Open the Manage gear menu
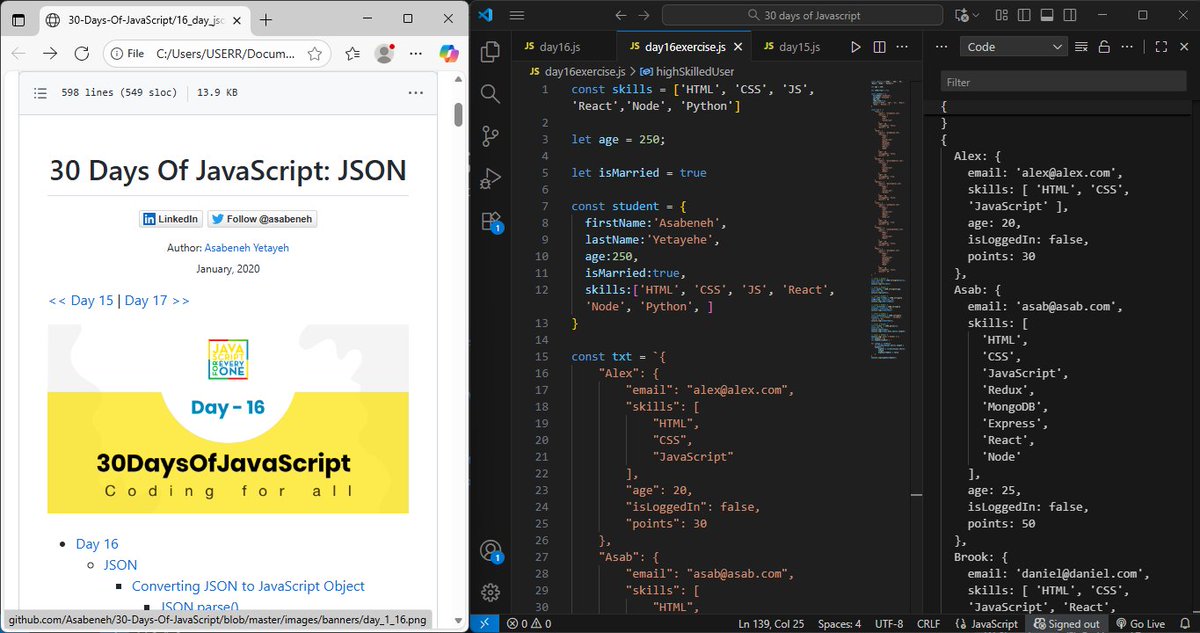1200x633 pixels. pos(490,592)
